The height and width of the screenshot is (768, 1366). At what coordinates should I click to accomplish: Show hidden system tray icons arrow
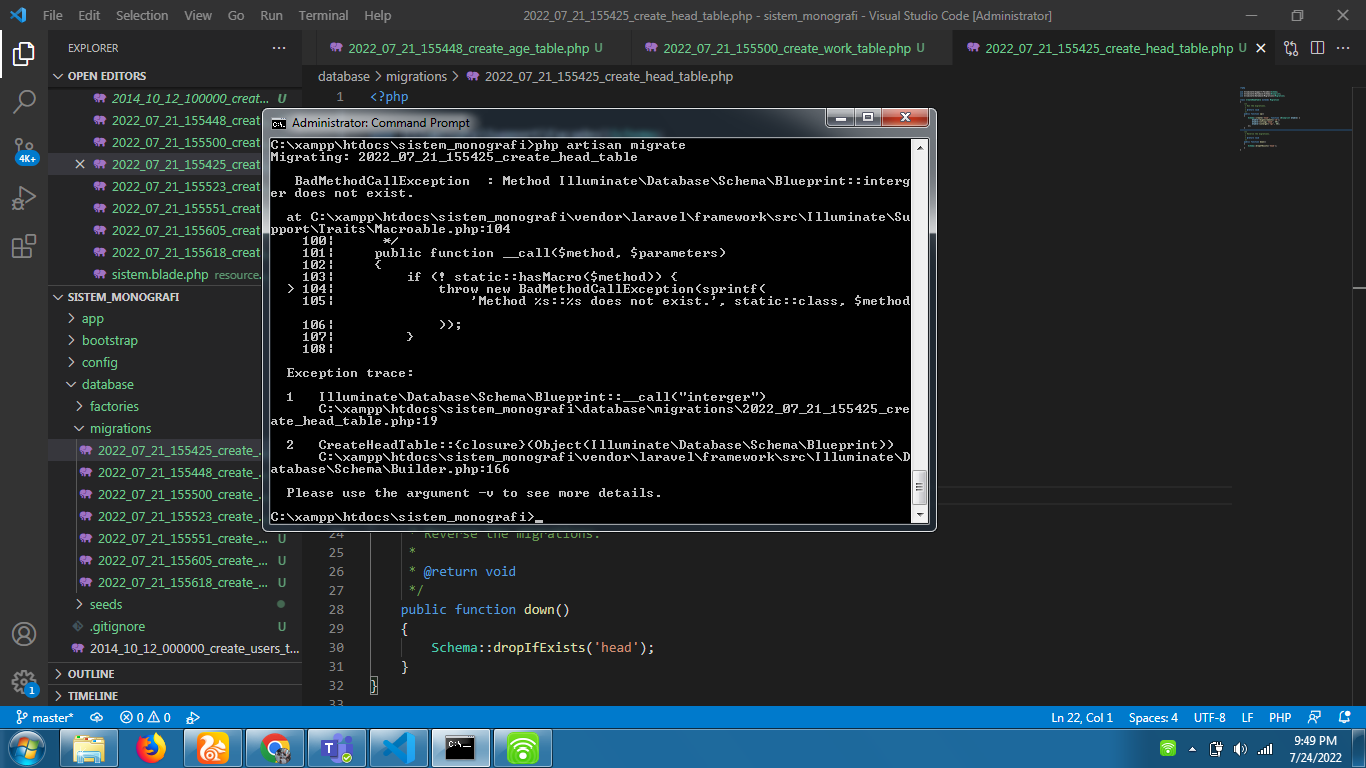[1192, 748]
